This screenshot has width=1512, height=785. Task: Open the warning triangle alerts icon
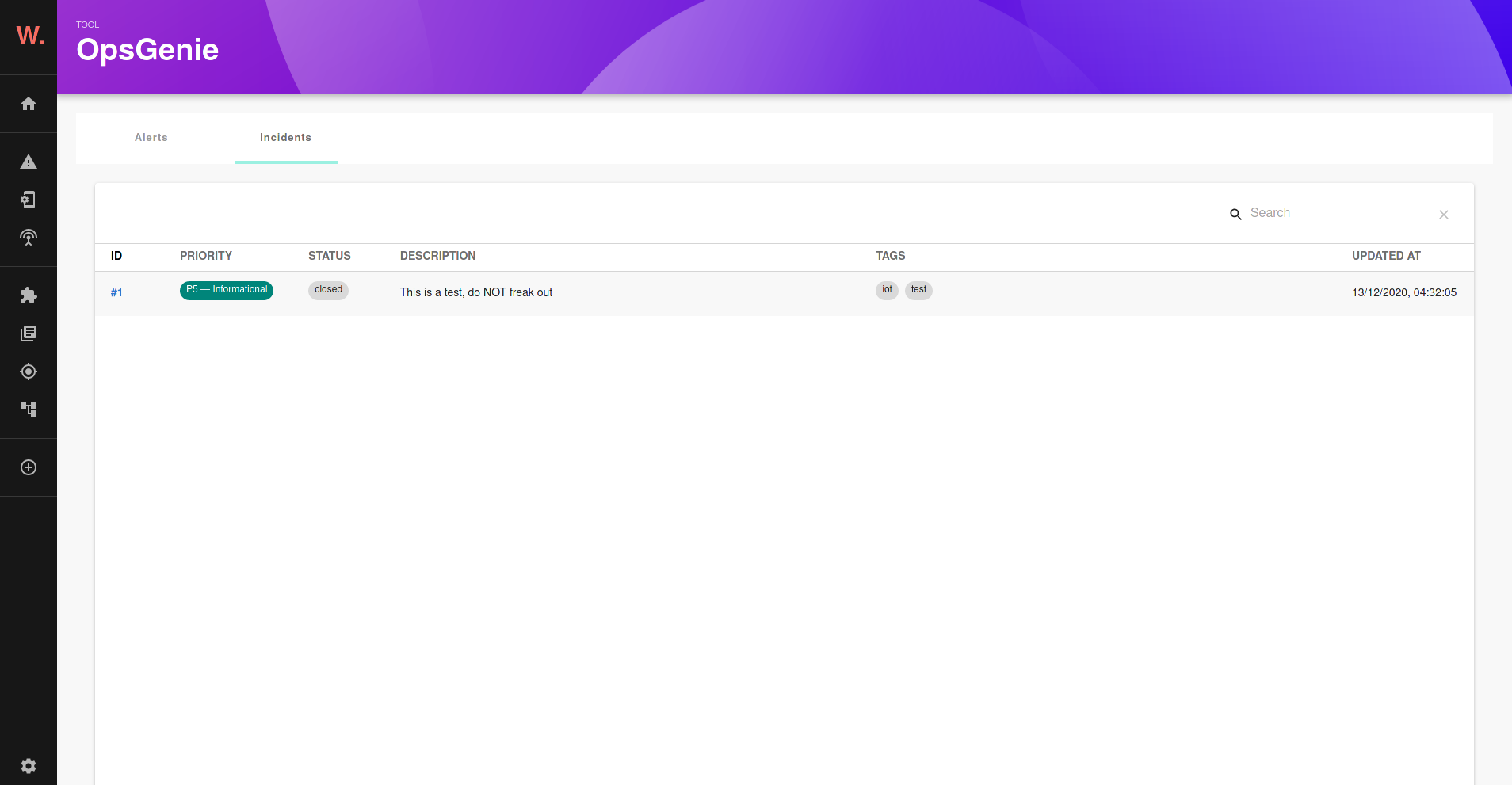coord(29,162)
